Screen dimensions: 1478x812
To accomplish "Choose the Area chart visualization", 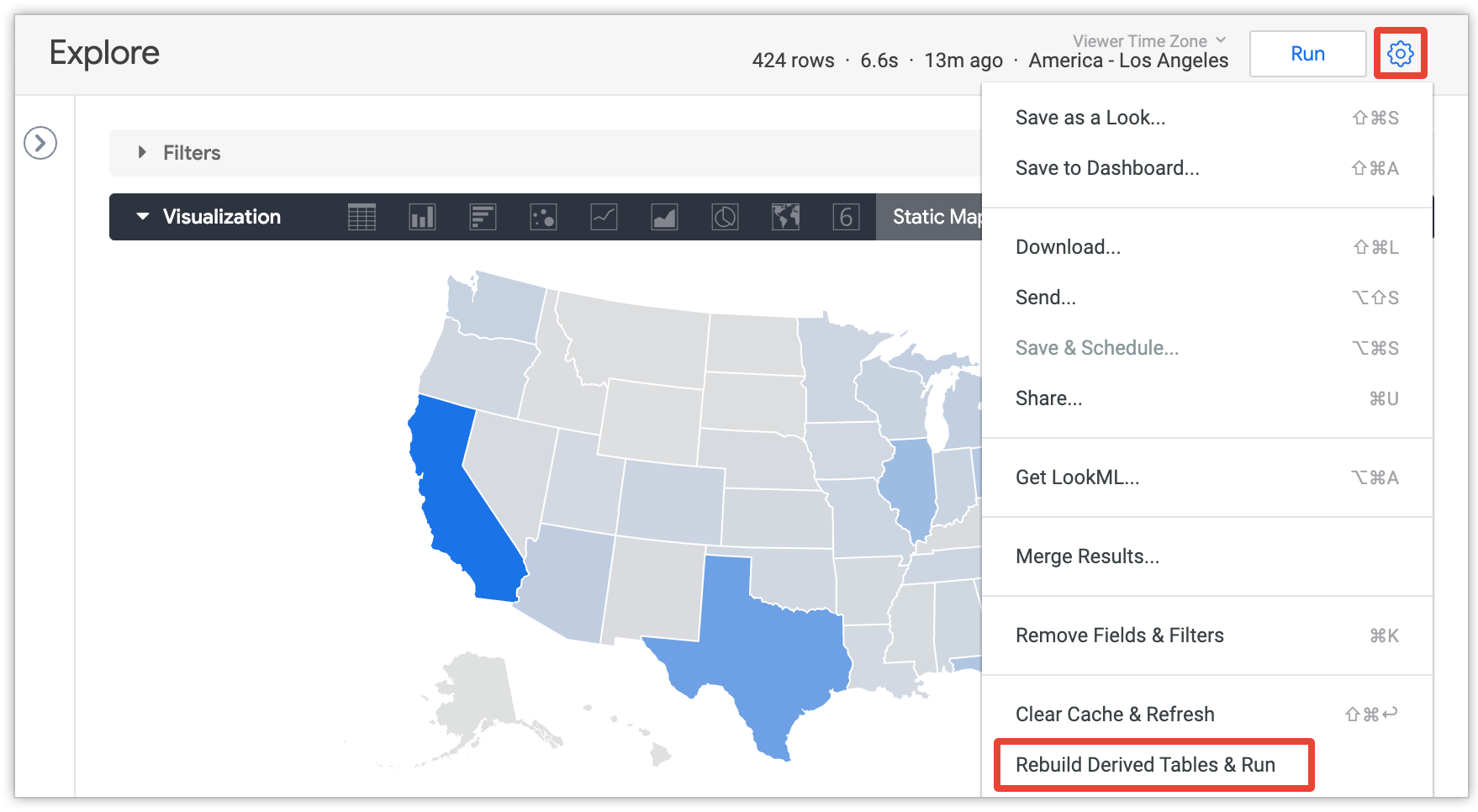I will (664, 217).
